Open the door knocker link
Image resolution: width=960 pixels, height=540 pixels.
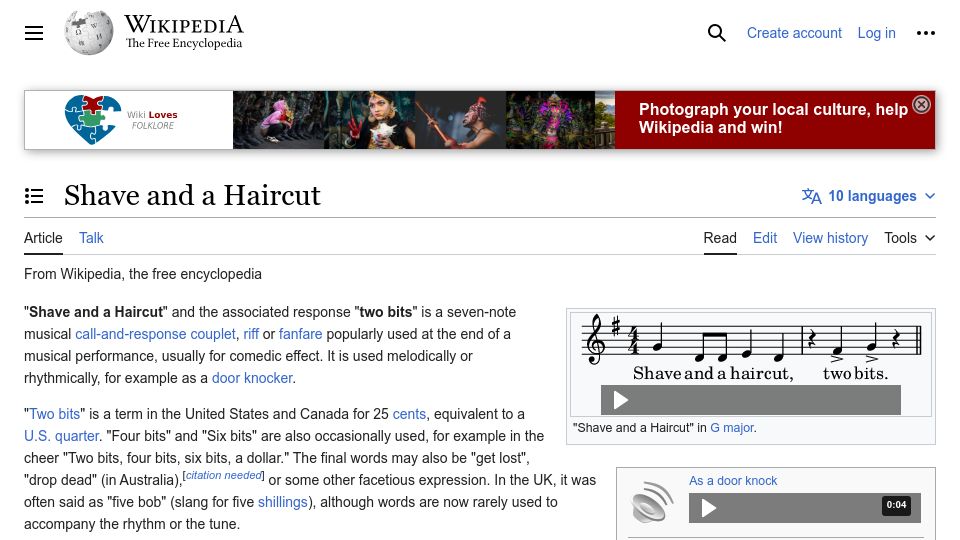point(252,378)
